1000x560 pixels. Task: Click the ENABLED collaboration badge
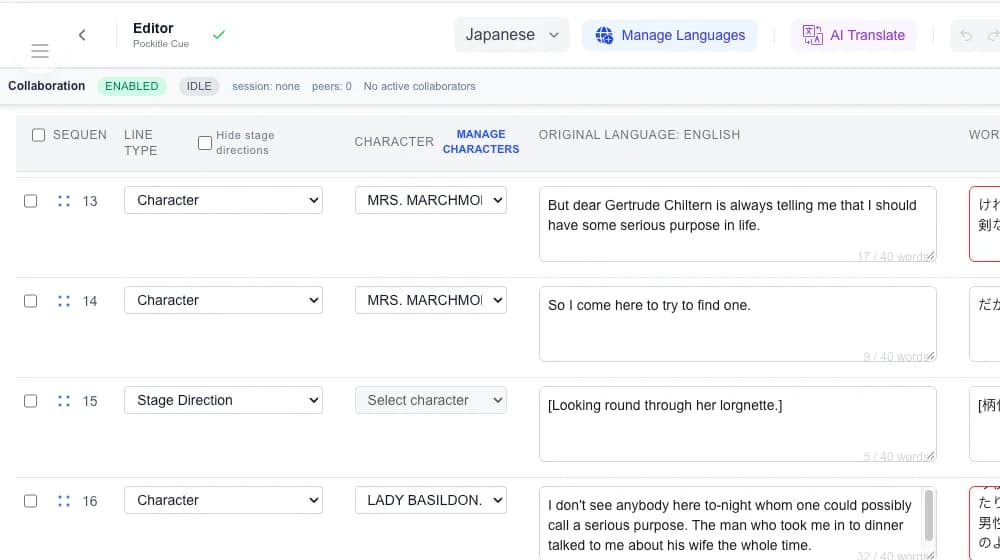[131, 86]
